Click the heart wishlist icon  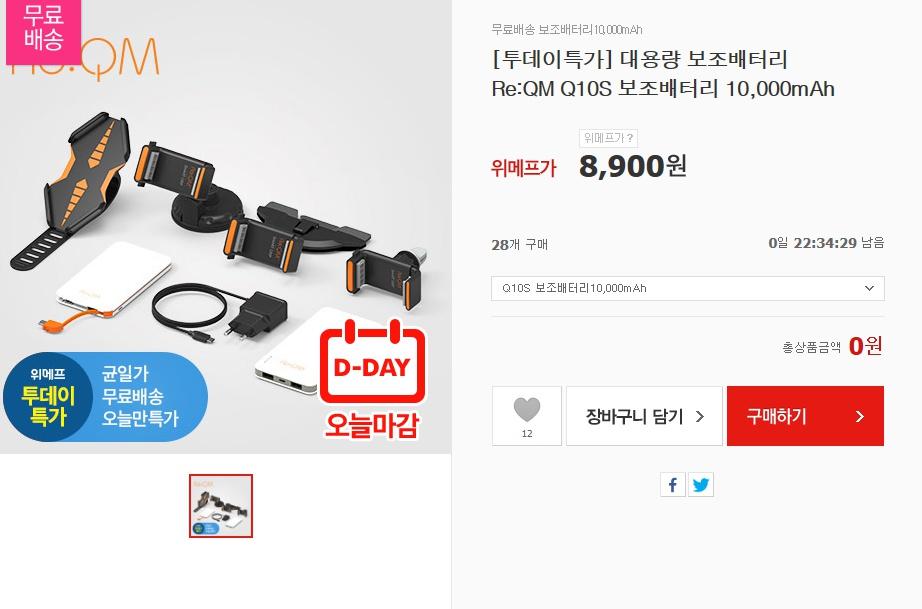coord(526,409)
